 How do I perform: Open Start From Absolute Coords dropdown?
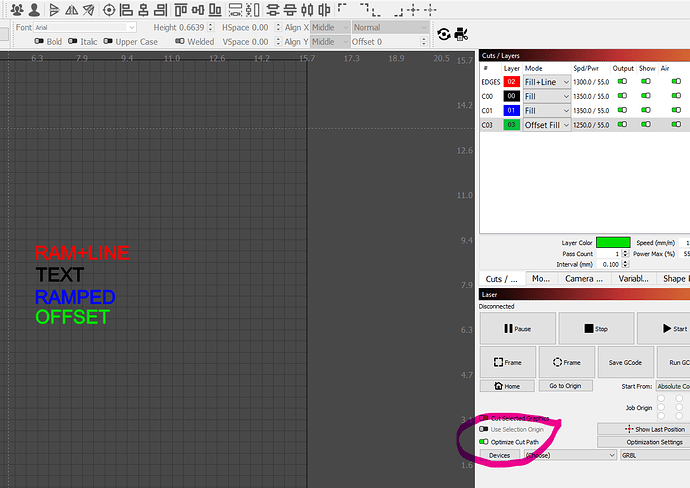coord(673,386)
